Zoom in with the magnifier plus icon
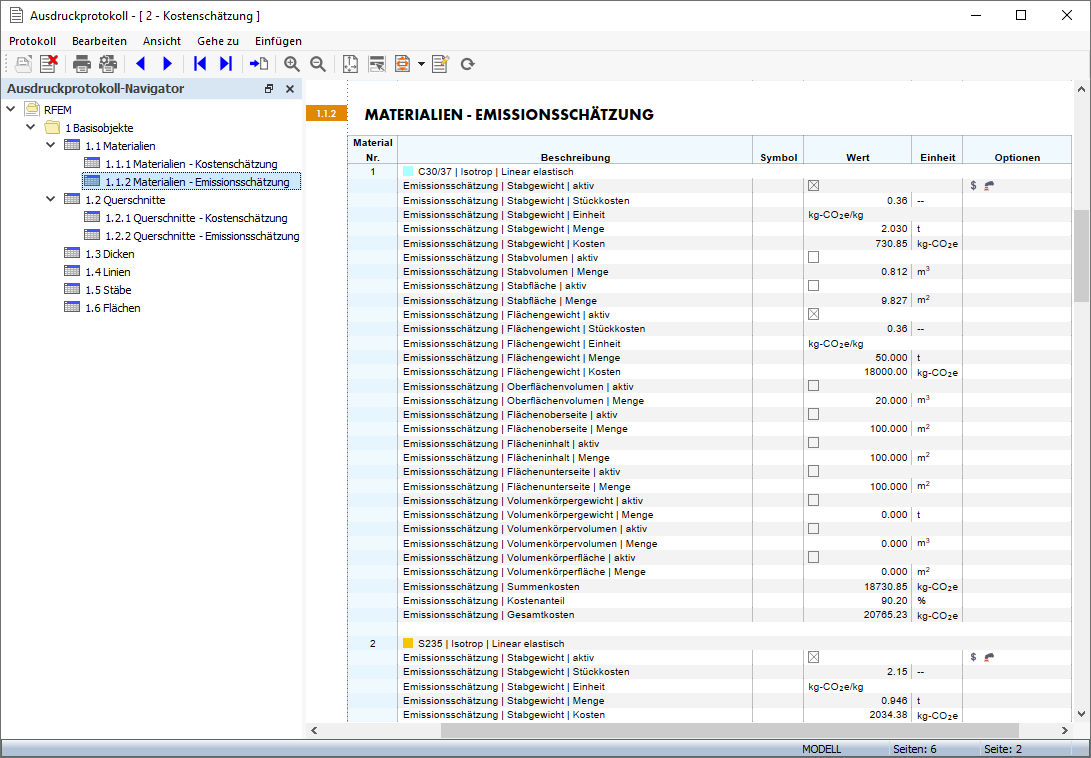 (292, 64)
